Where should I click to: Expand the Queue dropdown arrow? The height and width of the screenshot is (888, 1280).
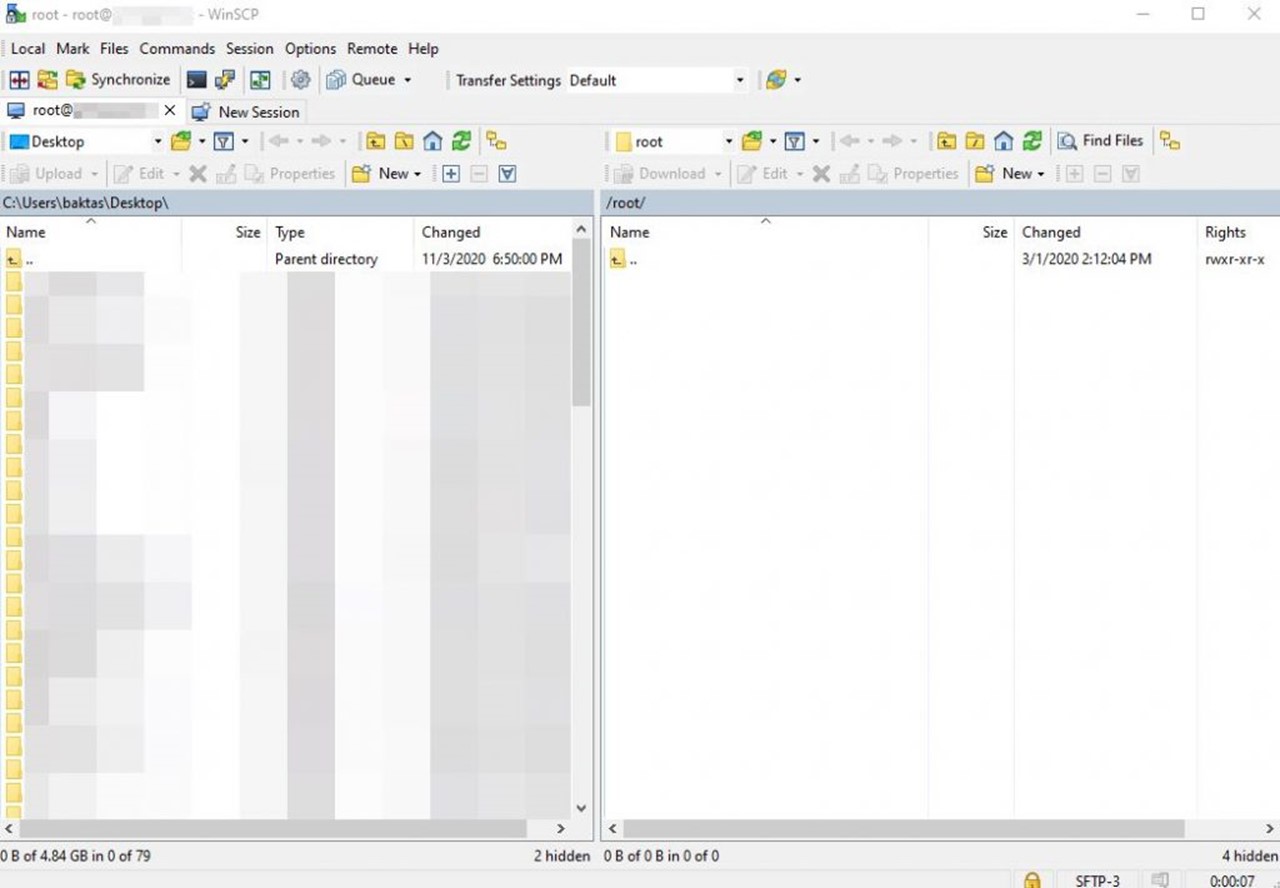pyautogui.click(x=408, y=80)
